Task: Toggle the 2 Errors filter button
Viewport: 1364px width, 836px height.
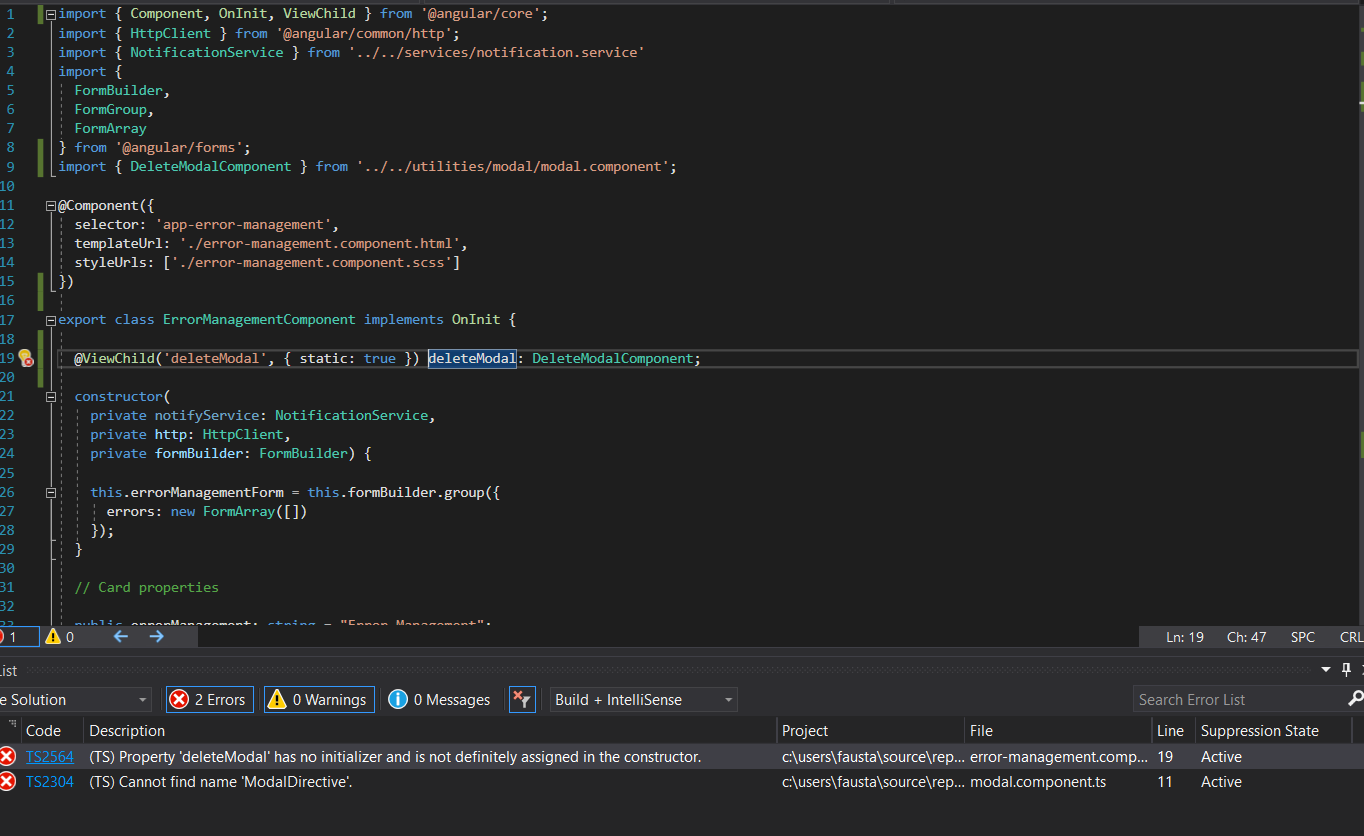Action: [x=210, y=700]
